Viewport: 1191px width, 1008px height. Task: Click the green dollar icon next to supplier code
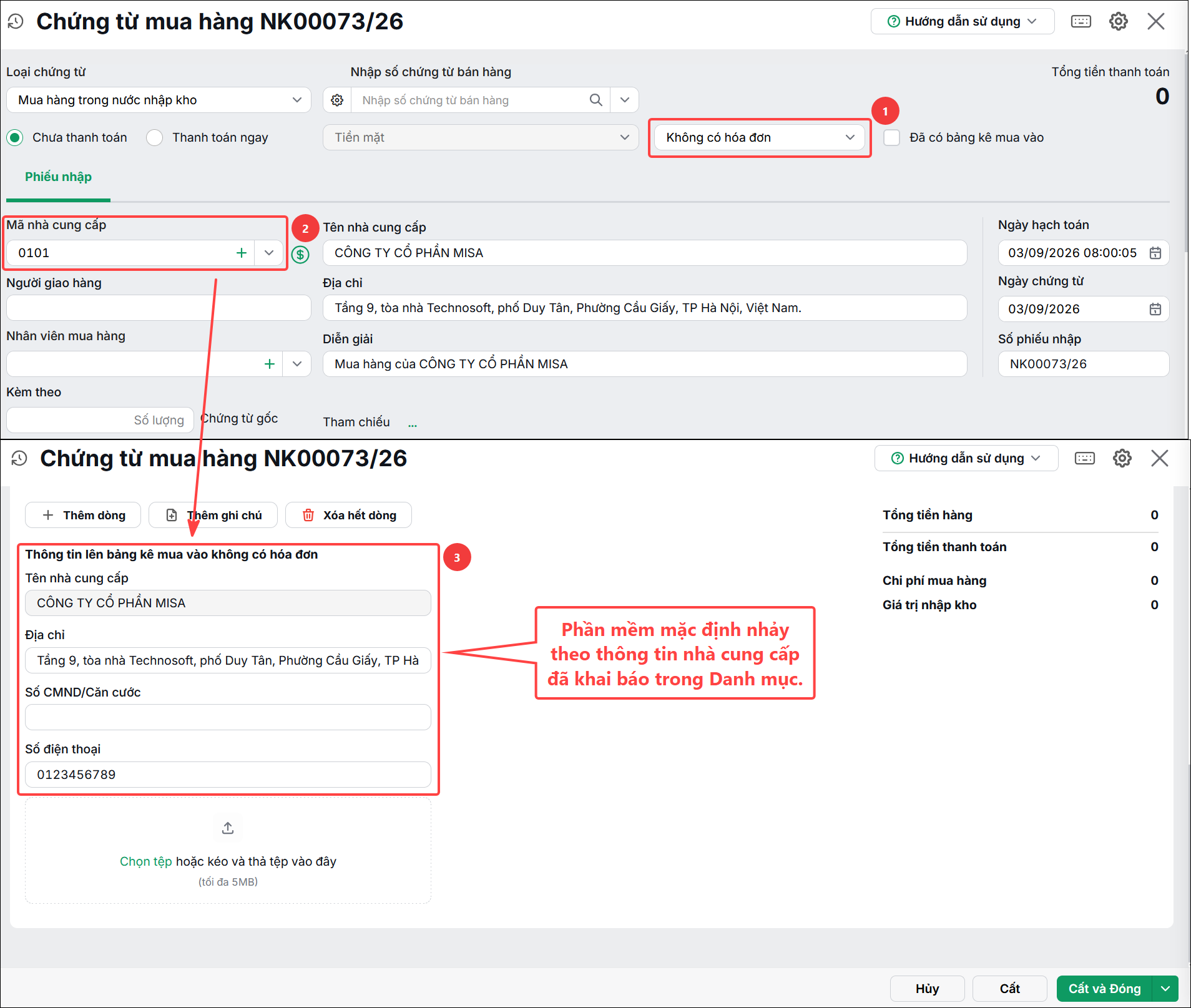point(300,255)
